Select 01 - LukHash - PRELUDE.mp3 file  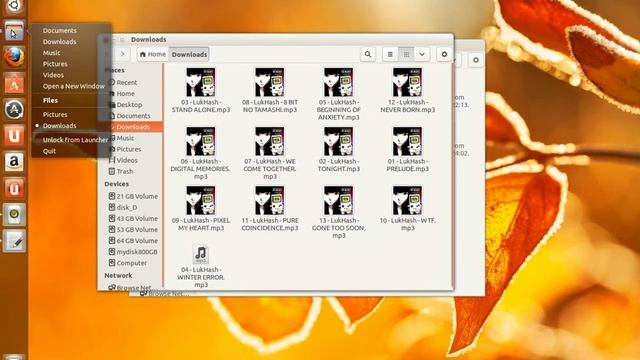[407, 150]
